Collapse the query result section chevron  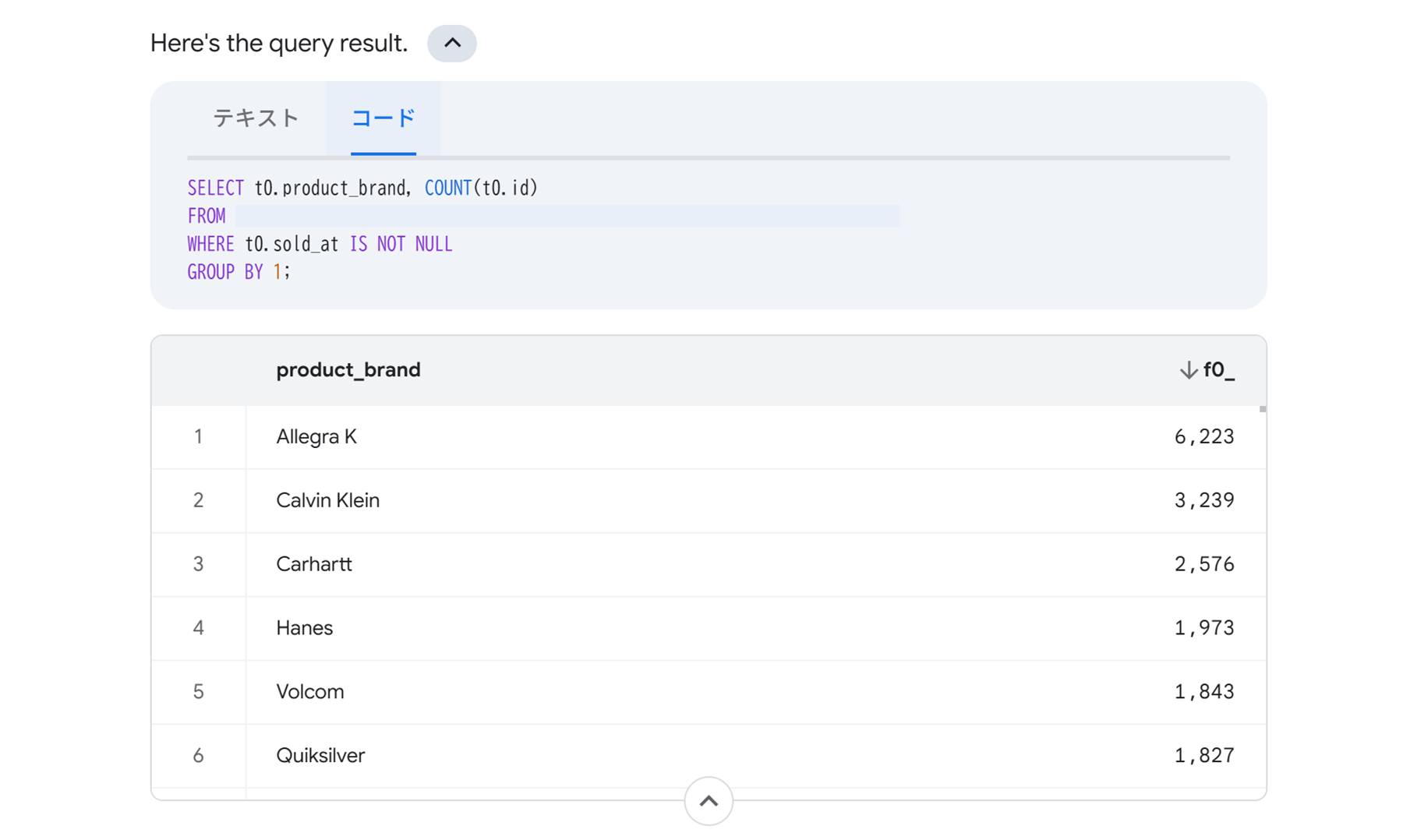(x=451, y=43)
